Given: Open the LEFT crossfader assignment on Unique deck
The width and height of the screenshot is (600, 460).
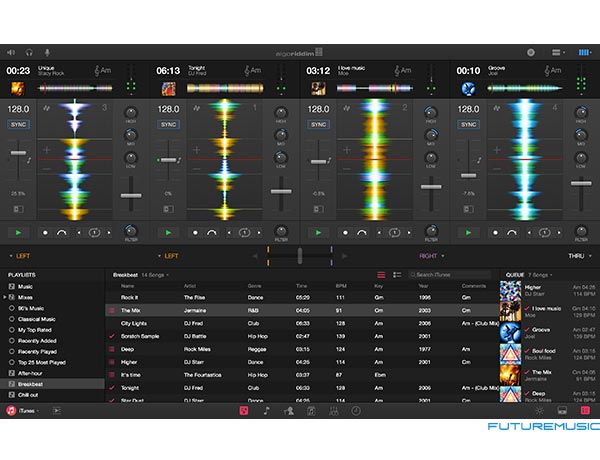Looking at the screenshot, I should pyautogui.click(x=20, y=256).
